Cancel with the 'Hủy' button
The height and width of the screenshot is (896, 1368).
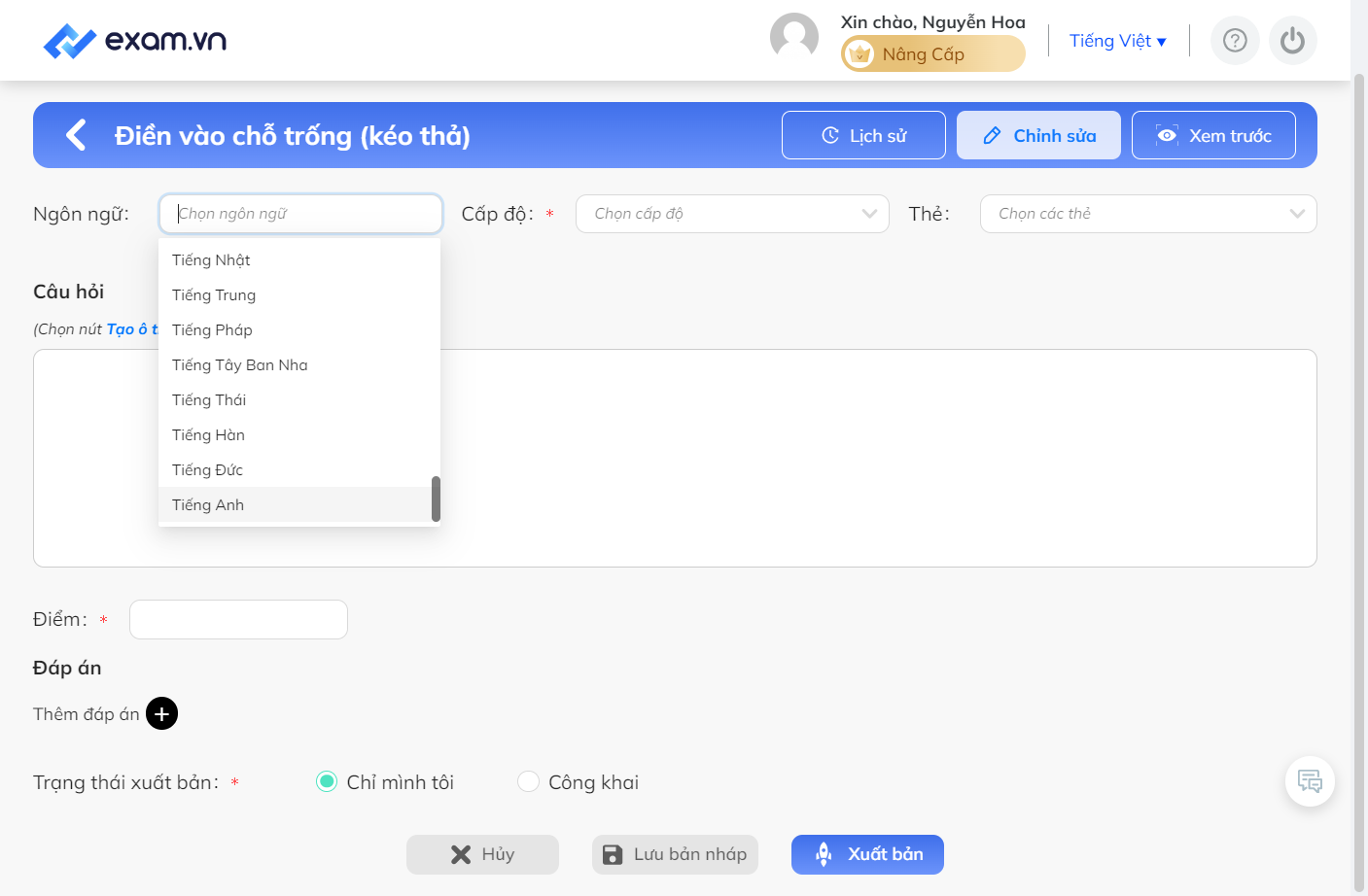[x=482, y=854]
